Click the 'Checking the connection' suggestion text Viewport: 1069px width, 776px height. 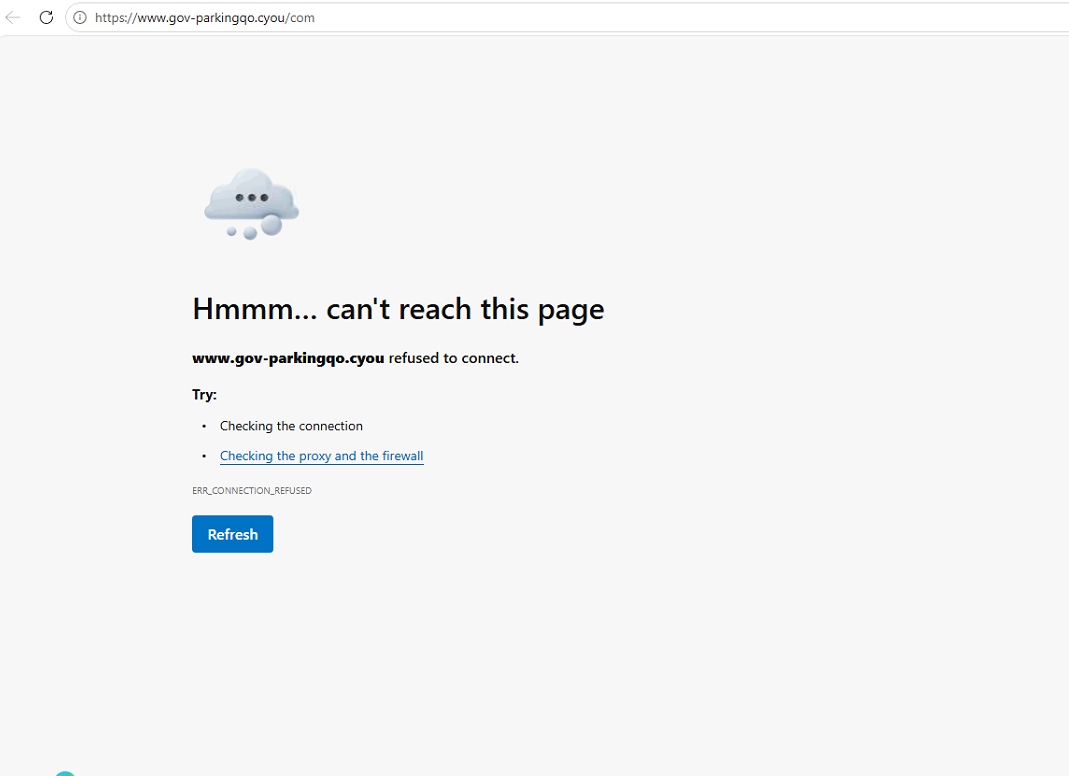point(291,426)
